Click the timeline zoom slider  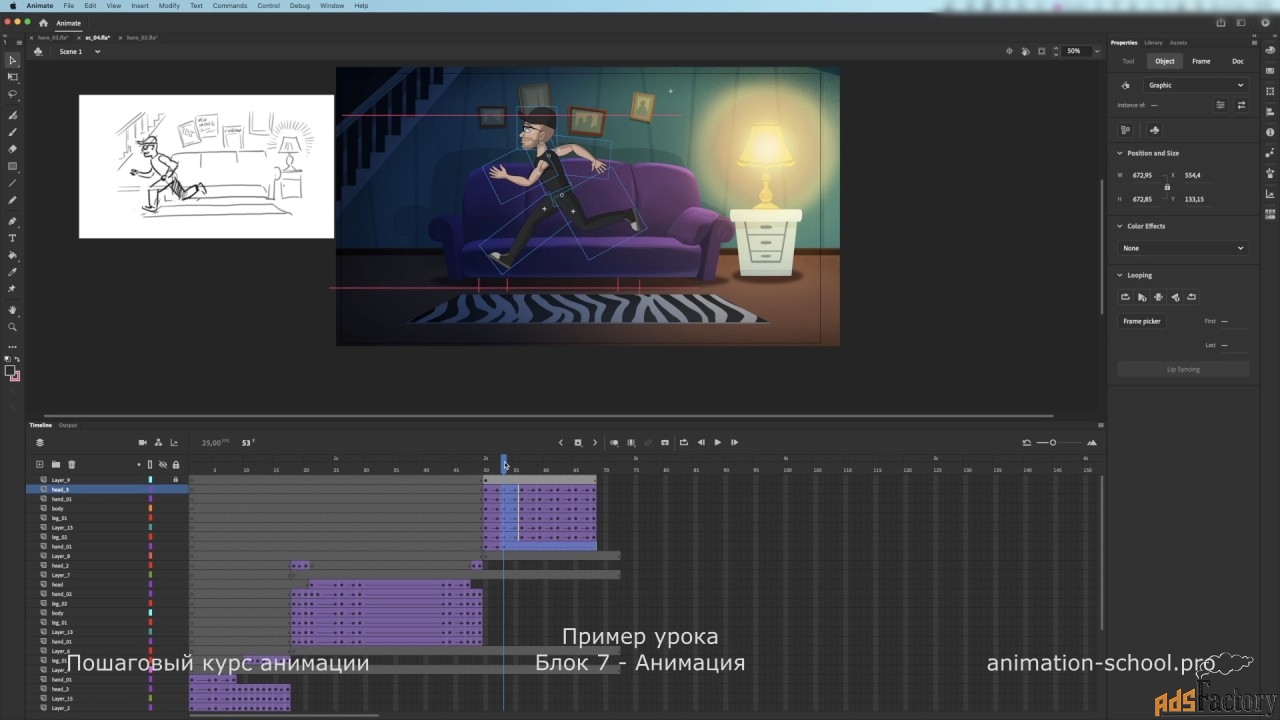1053,442
